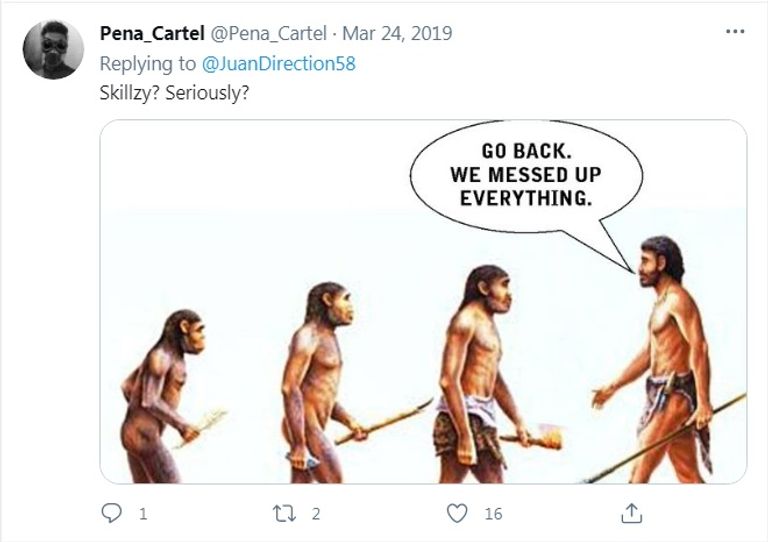
Task: Like the tweet with the heart icon
Action: click(x=457, y=513)
